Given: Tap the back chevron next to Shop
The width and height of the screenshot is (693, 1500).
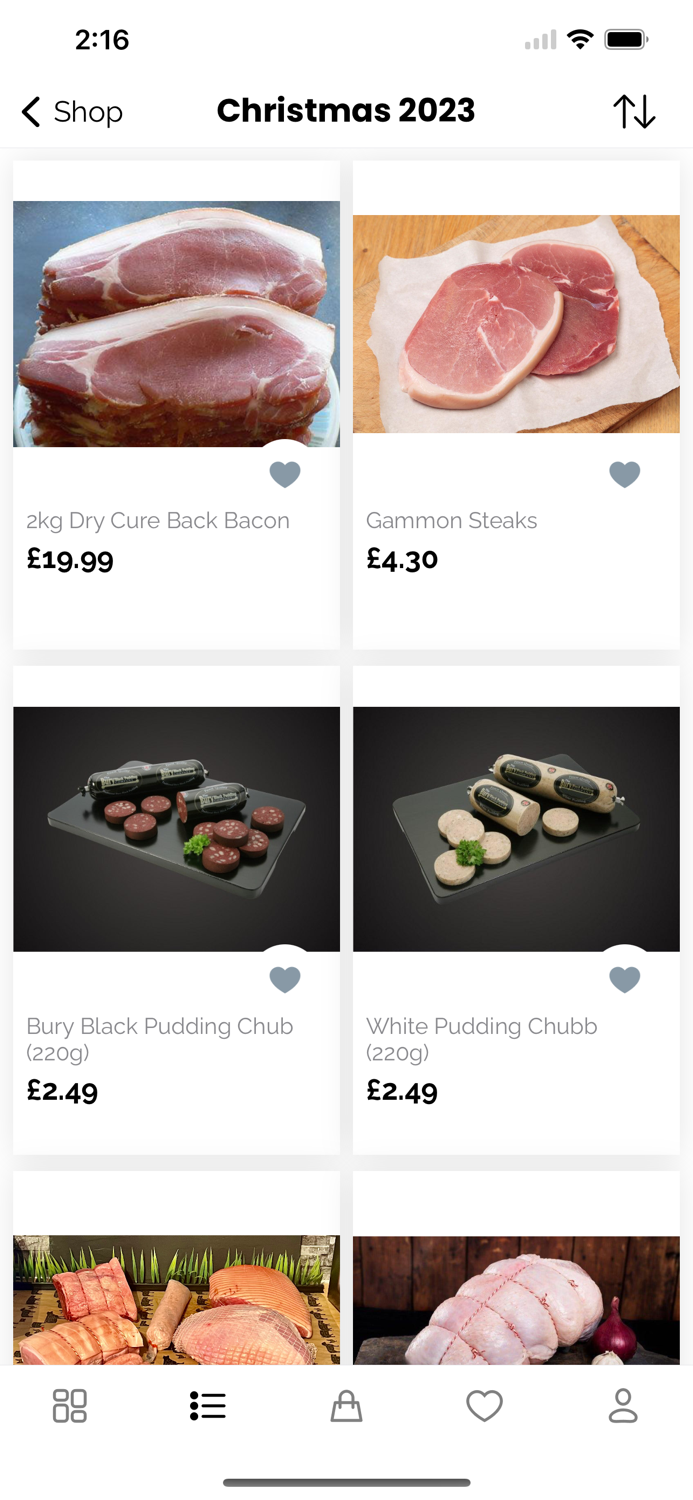Looking at the screenshot, I should 29,112.
